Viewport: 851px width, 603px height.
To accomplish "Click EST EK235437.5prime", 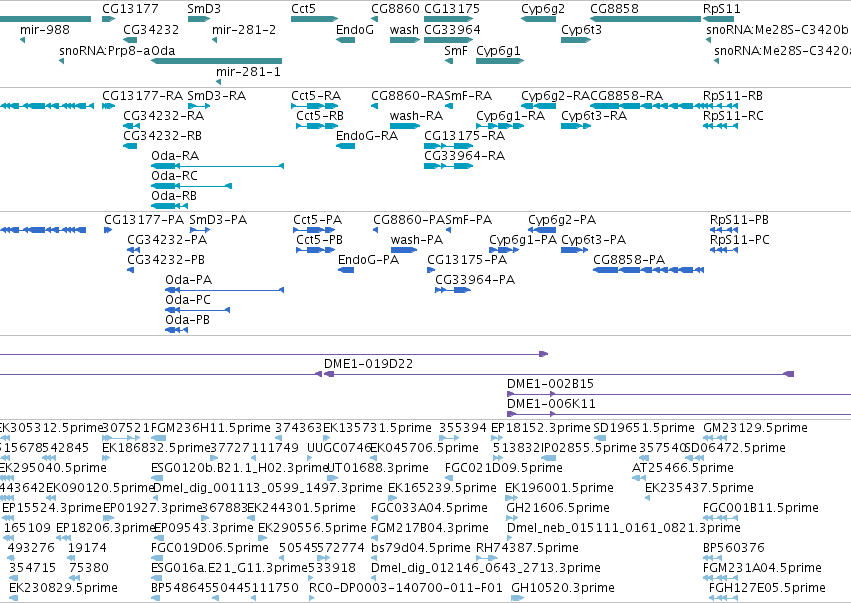I will pyautogui.click(x=699, y=488).
